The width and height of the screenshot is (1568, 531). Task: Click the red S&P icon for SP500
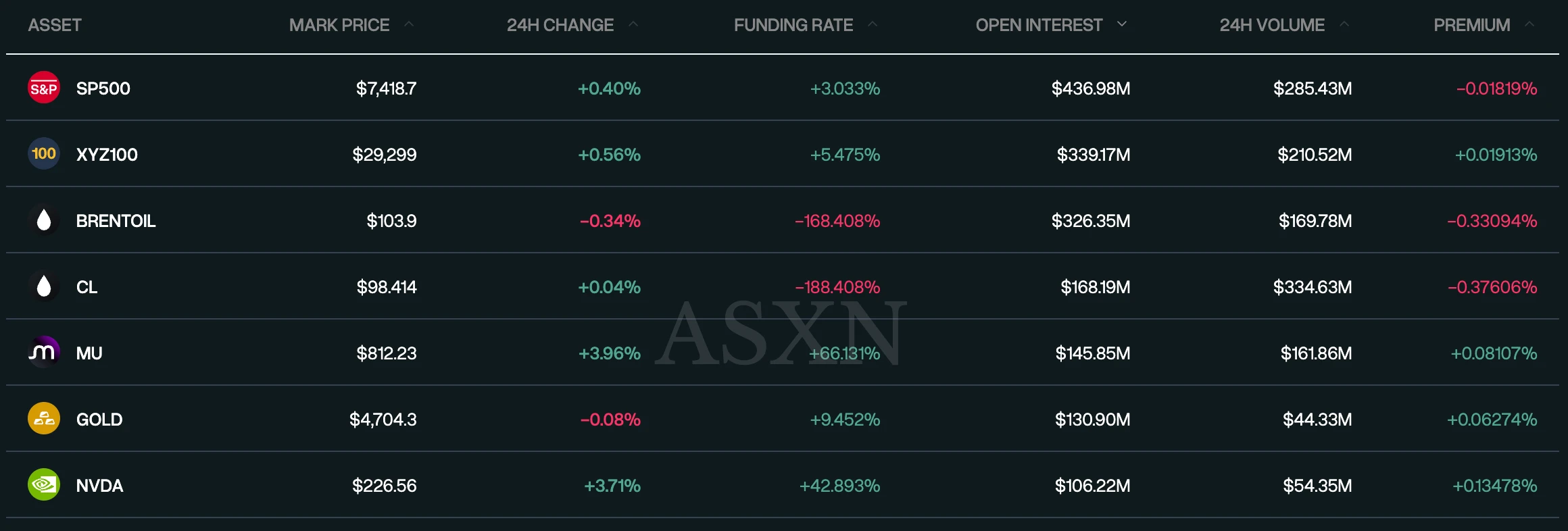44,88
